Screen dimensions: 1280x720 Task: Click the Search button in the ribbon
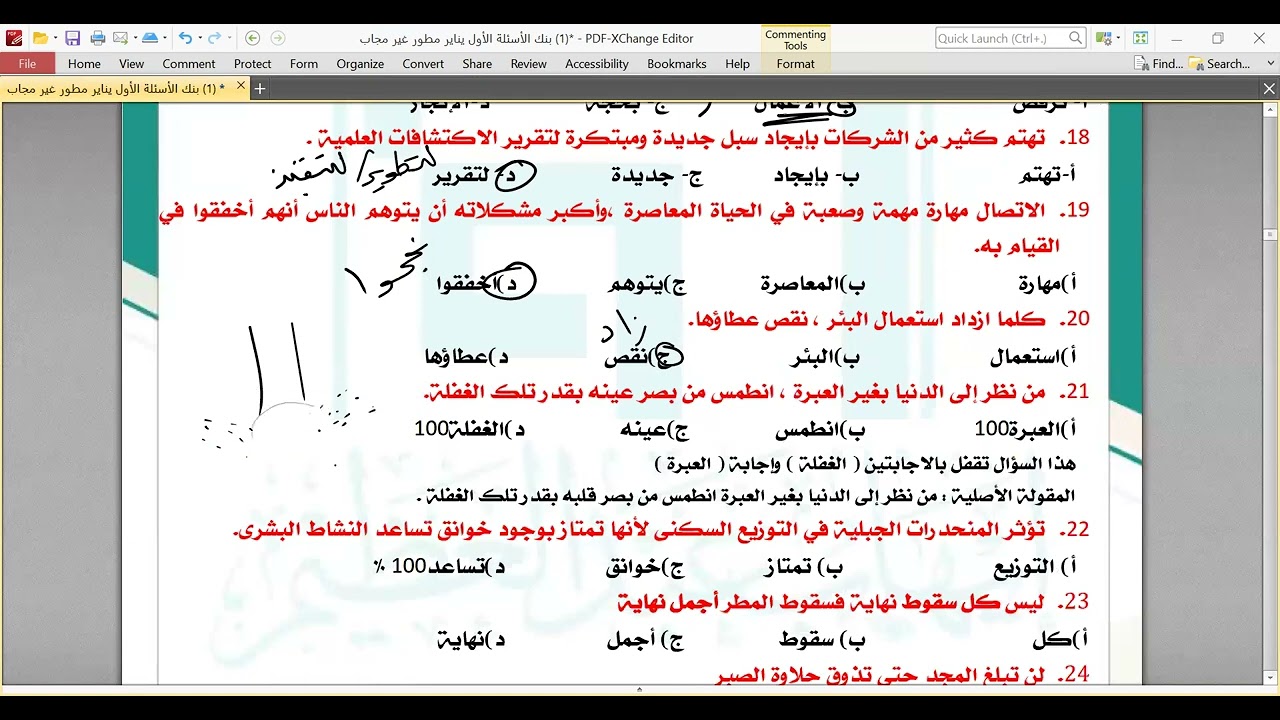coord(1219,63)
